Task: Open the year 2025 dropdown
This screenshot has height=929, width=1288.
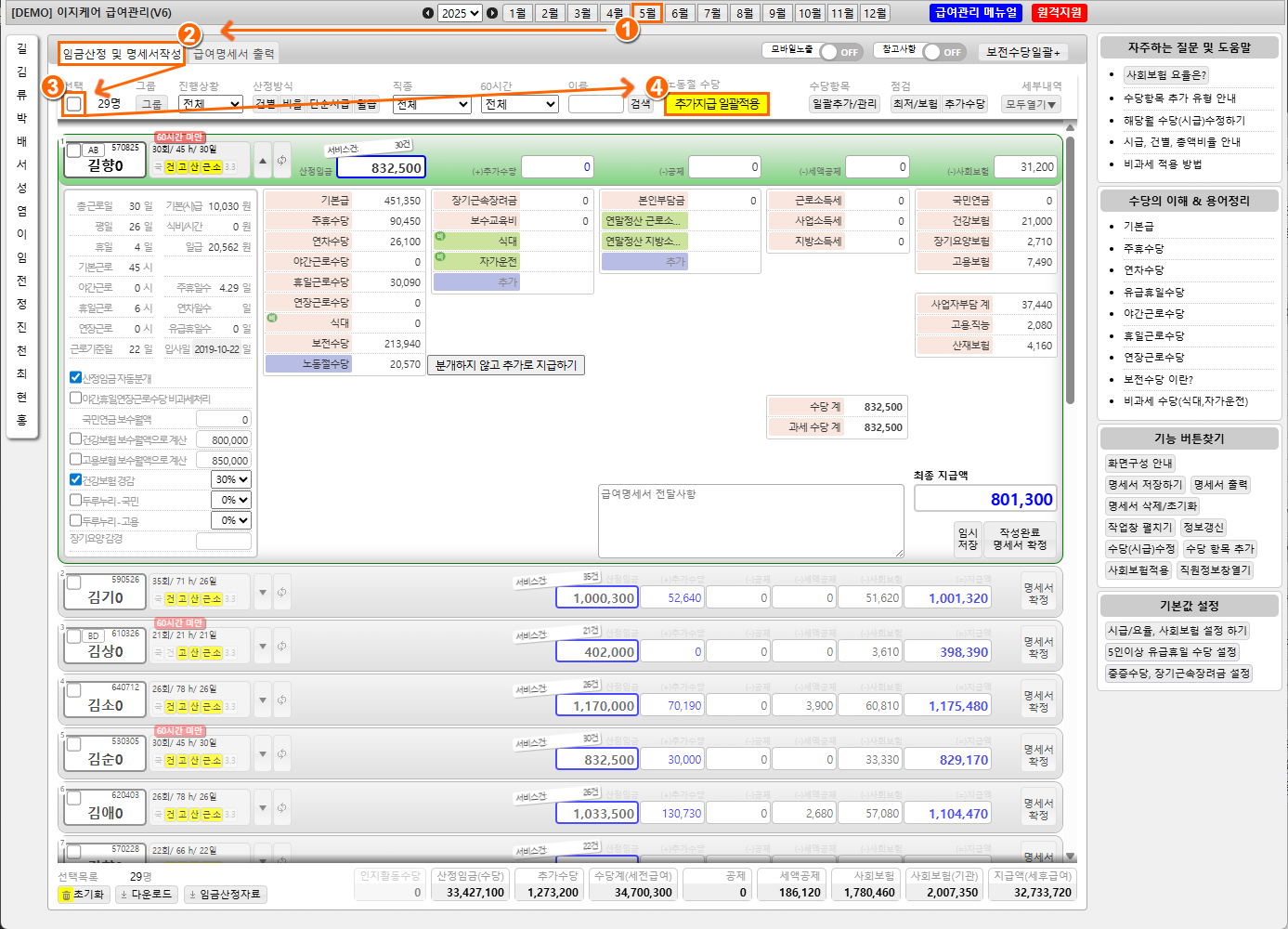Action: pos(460,13)
